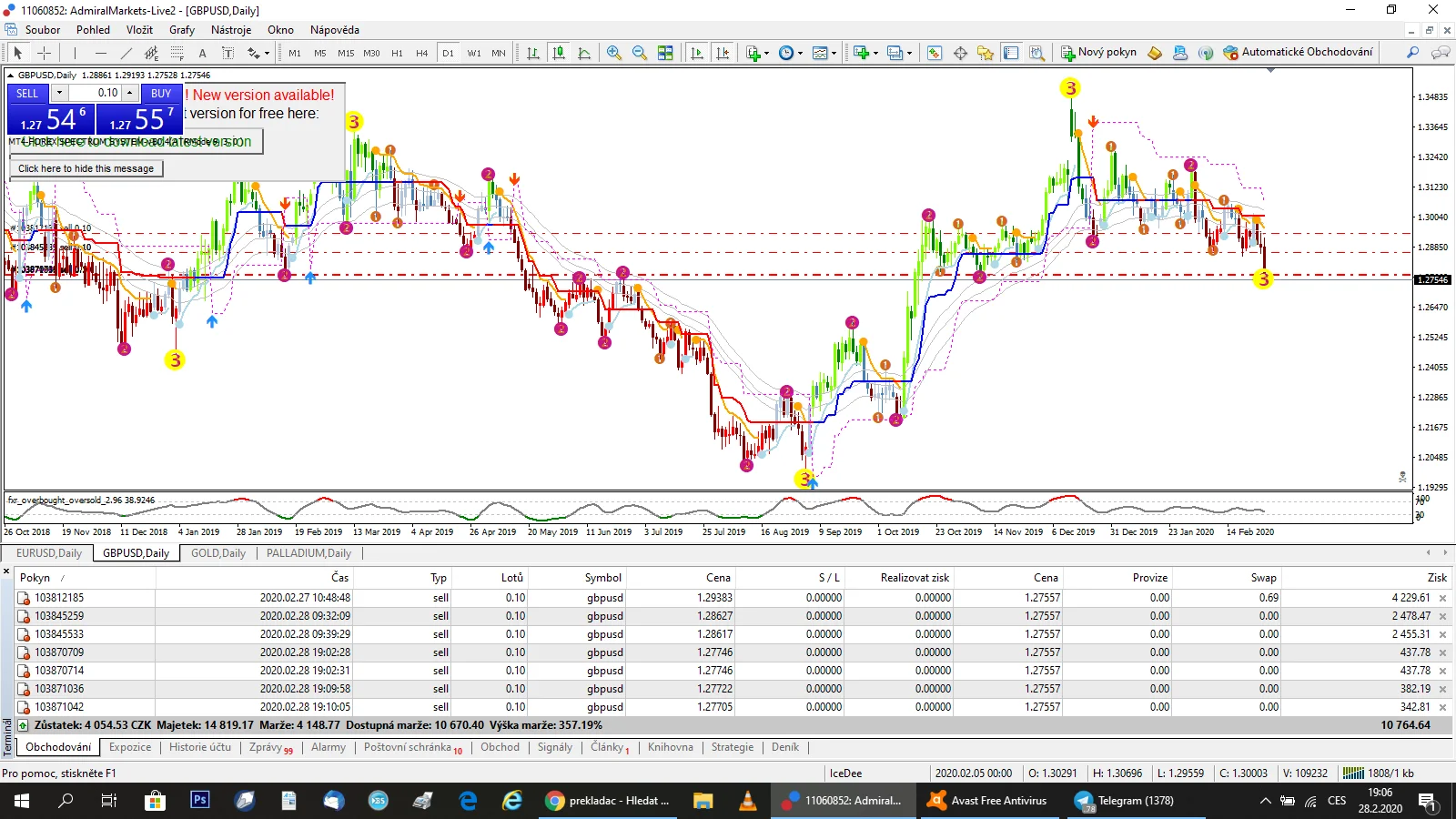Screen dimensions: 1456x819
Task: Switch chart to M5 timeframe
Action: point(320,53)
